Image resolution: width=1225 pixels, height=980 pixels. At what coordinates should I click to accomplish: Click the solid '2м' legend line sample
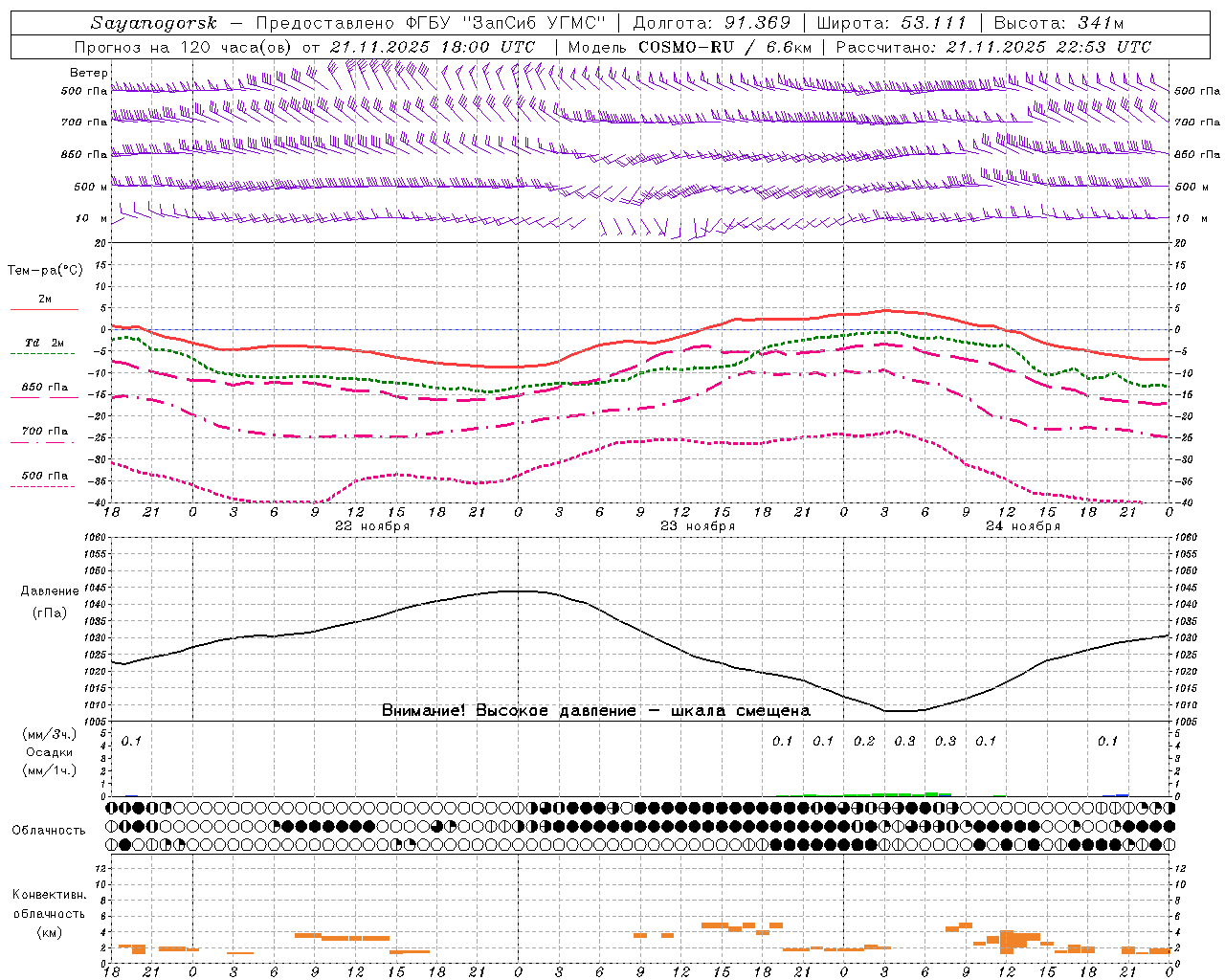click(44, 309)
